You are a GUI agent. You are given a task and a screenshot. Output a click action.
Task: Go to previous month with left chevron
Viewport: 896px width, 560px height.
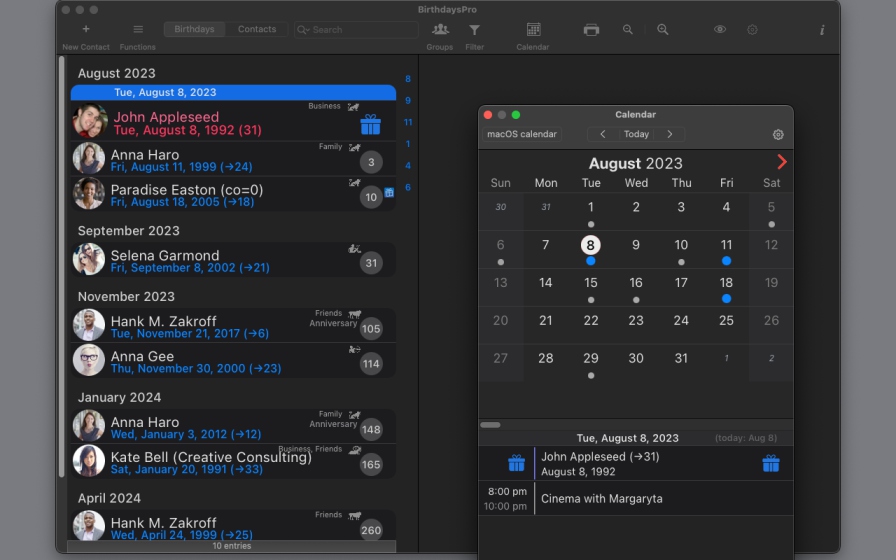pos(602,134)
